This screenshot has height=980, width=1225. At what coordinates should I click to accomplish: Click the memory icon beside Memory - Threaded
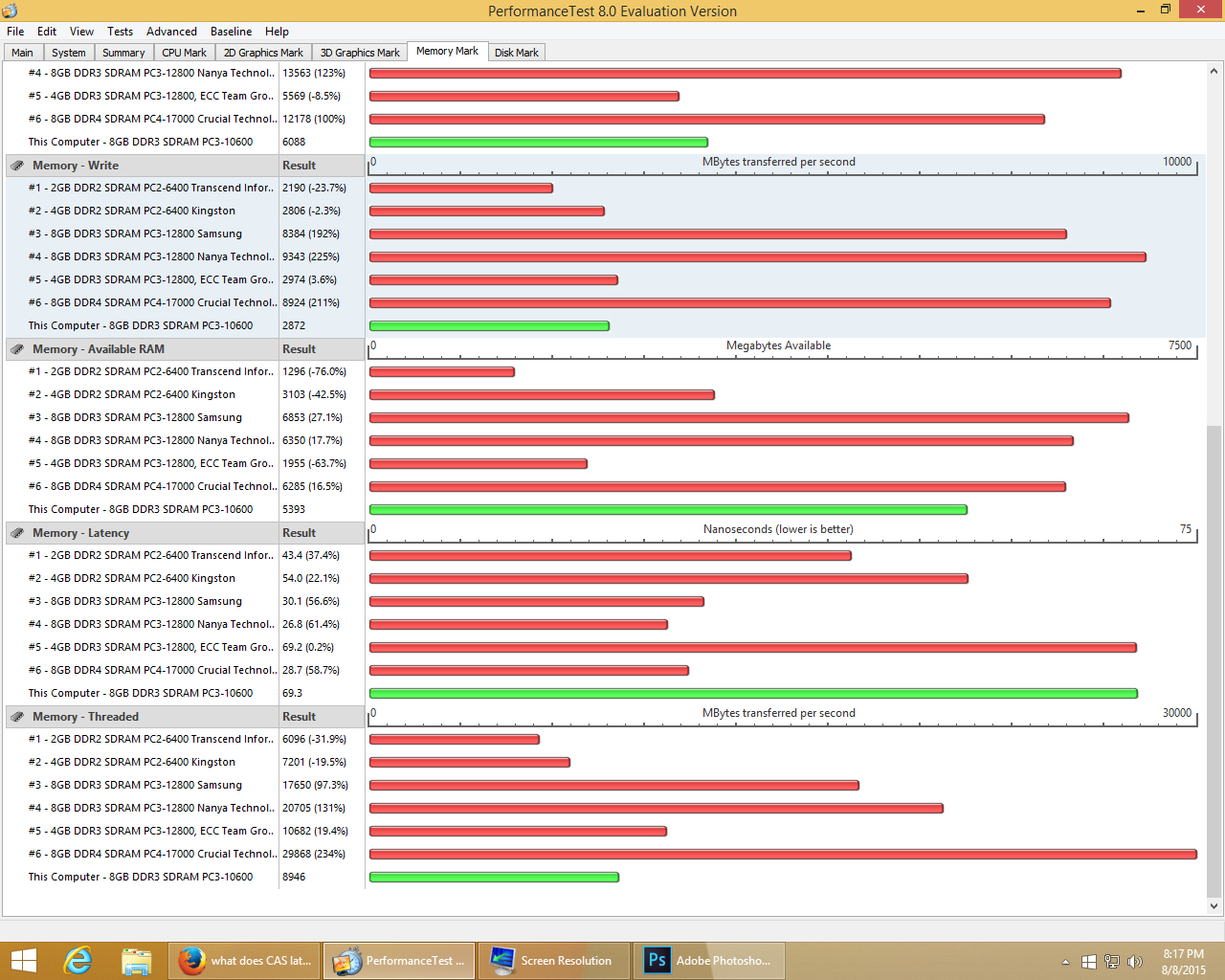17,717
